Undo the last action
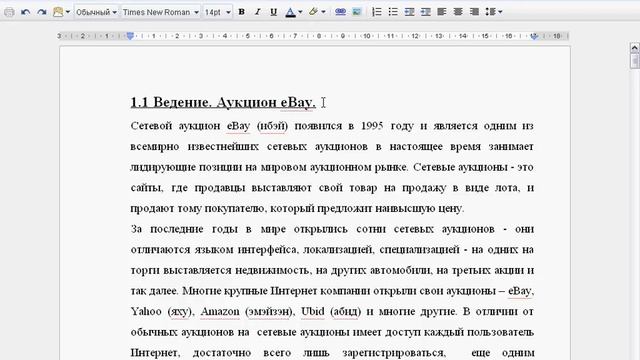Screen dimensions: 640x360 tap(25, 12)
